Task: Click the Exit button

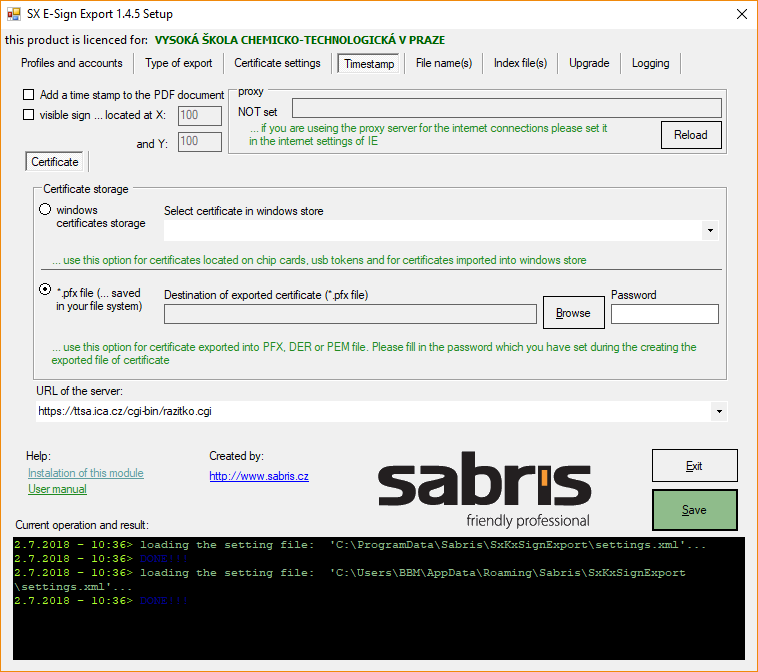Action: (695, 466)
